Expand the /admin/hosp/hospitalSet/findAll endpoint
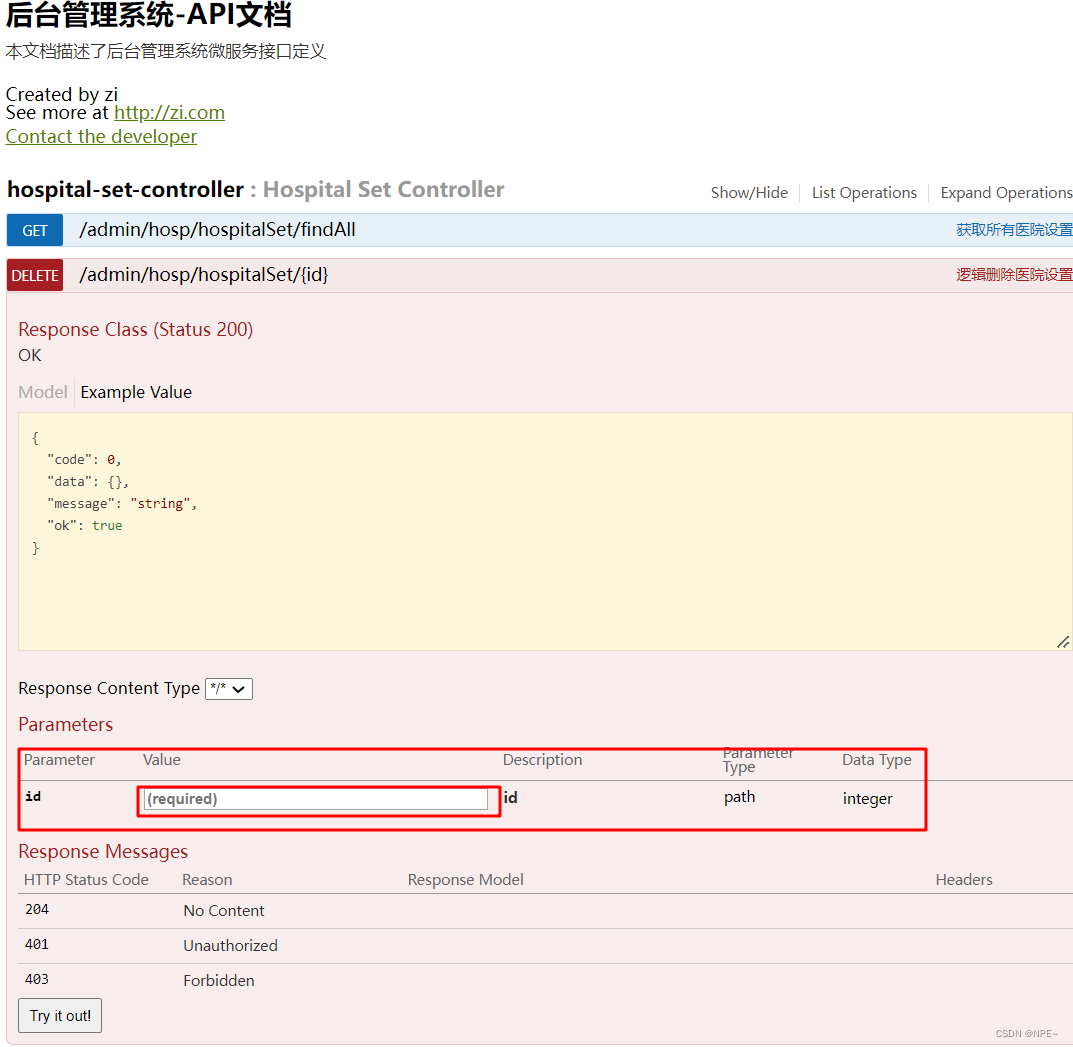This screenshot has height=1047, width=1073. pyautogui.click(x=218, y=230)
